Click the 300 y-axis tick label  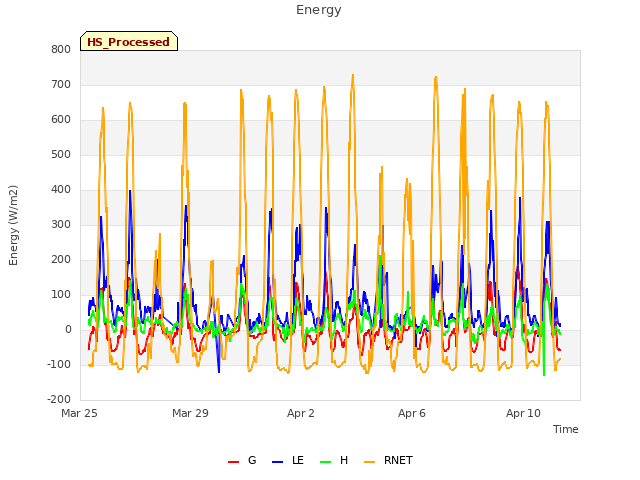pos(61,224)
